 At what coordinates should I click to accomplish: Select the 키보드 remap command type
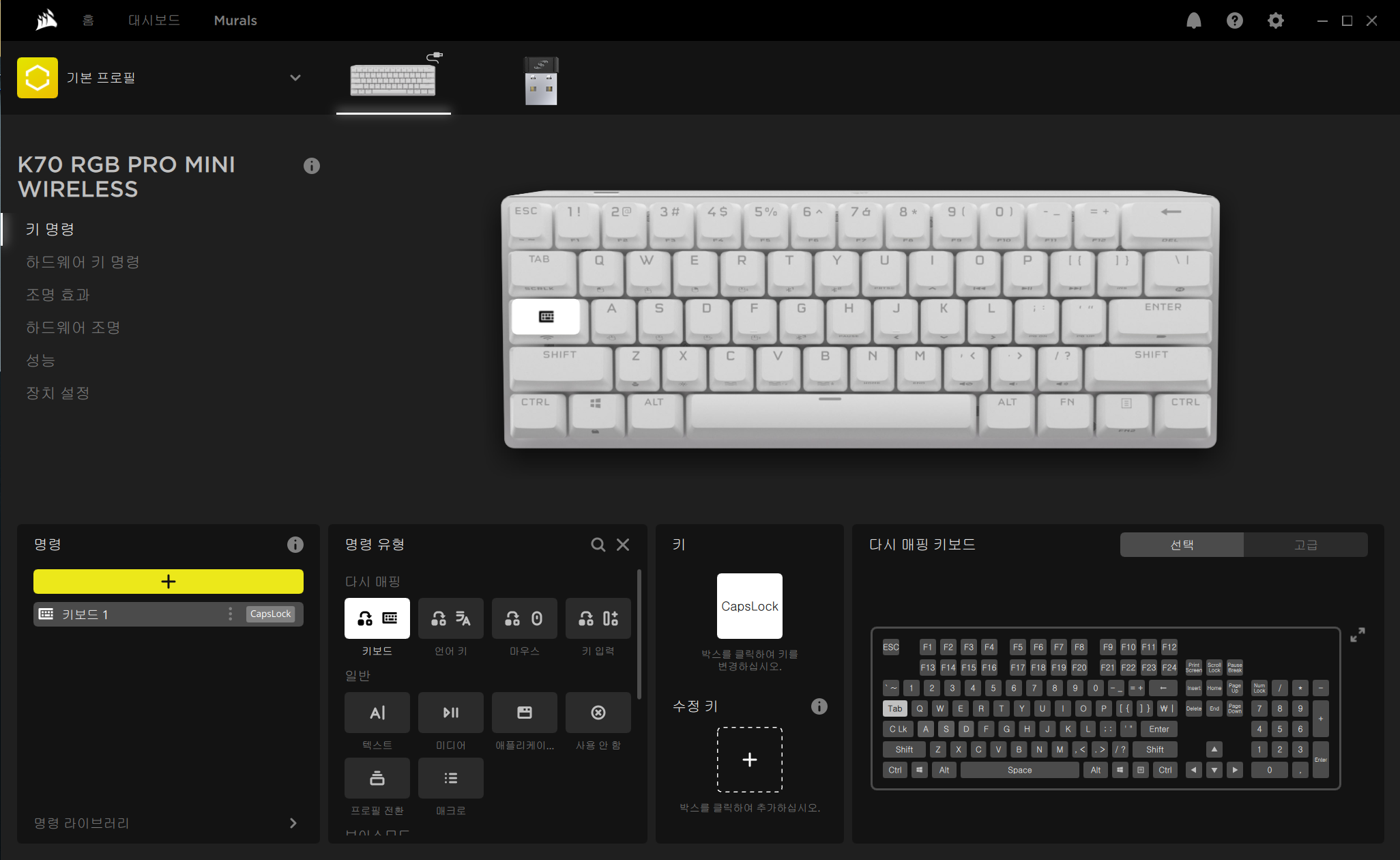click(x=377, y=618)
